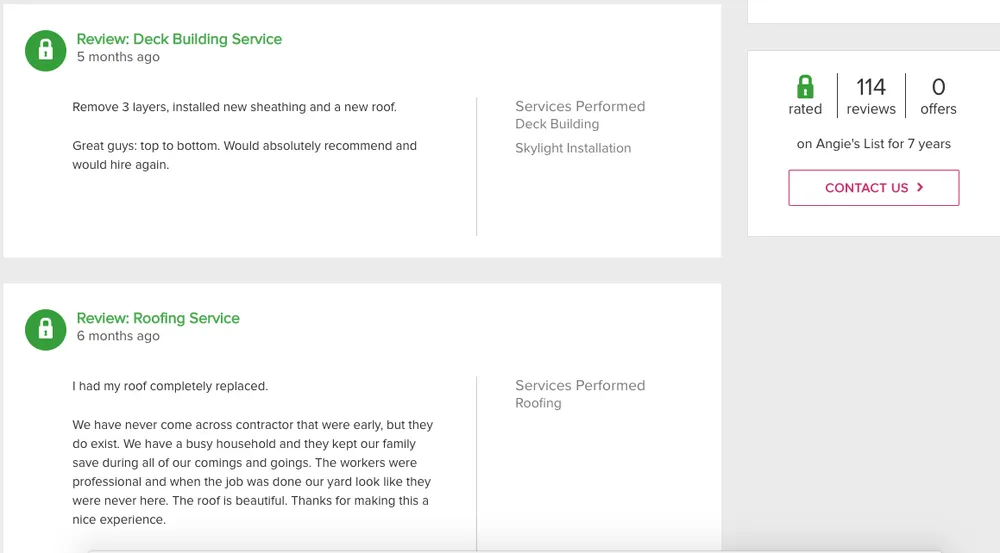Select the Roofing service performed entry
Image resolution: width=1000 pixels, height=553 pixels.
coord(538,403)
